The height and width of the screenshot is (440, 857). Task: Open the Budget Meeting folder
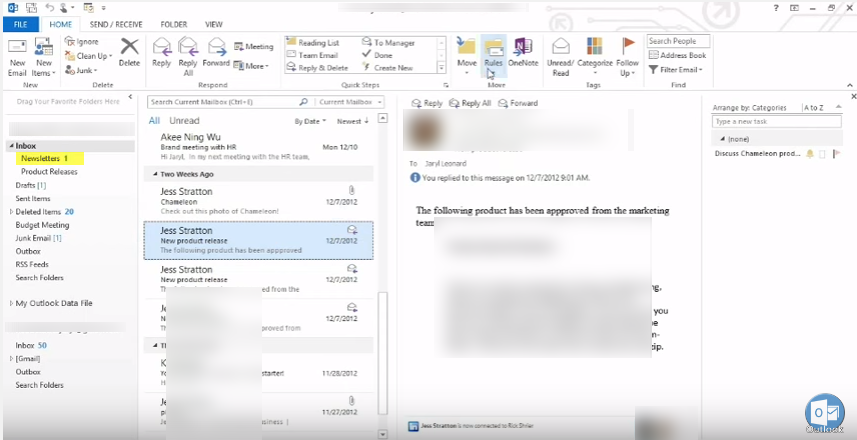pyautogui.click(x=42, y=225)
